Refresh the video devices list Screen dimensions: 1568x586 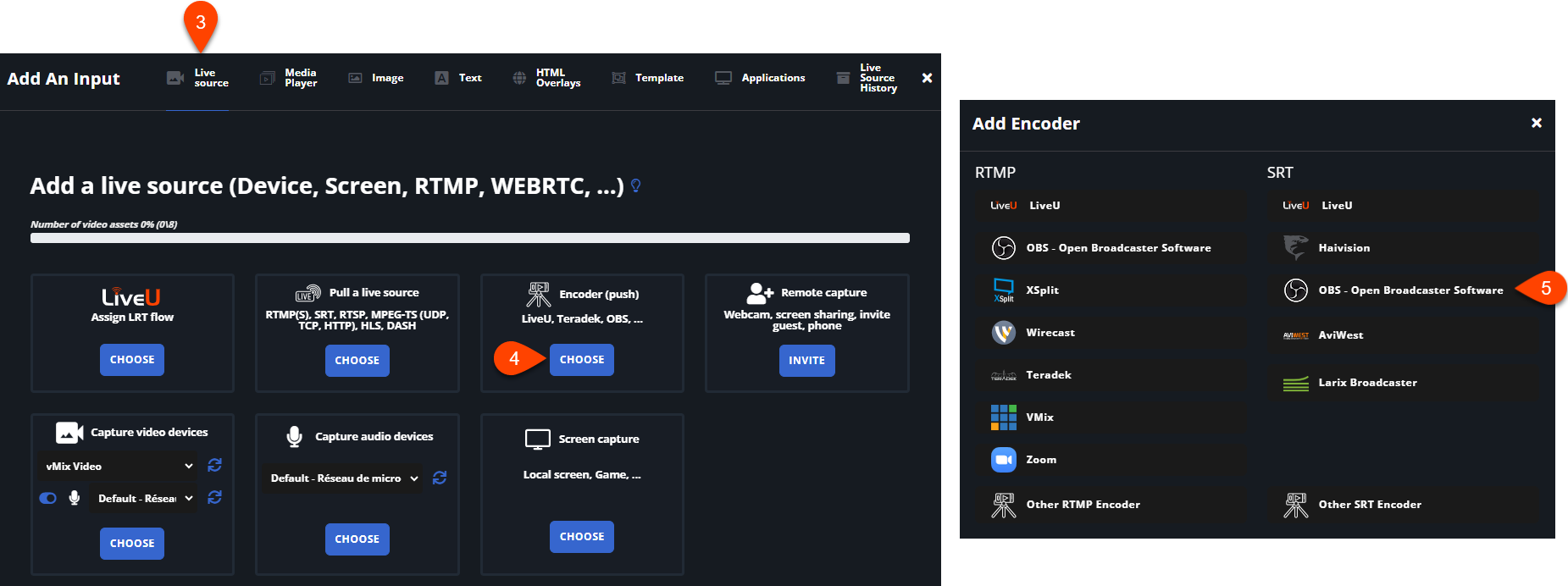coord(215,466)
